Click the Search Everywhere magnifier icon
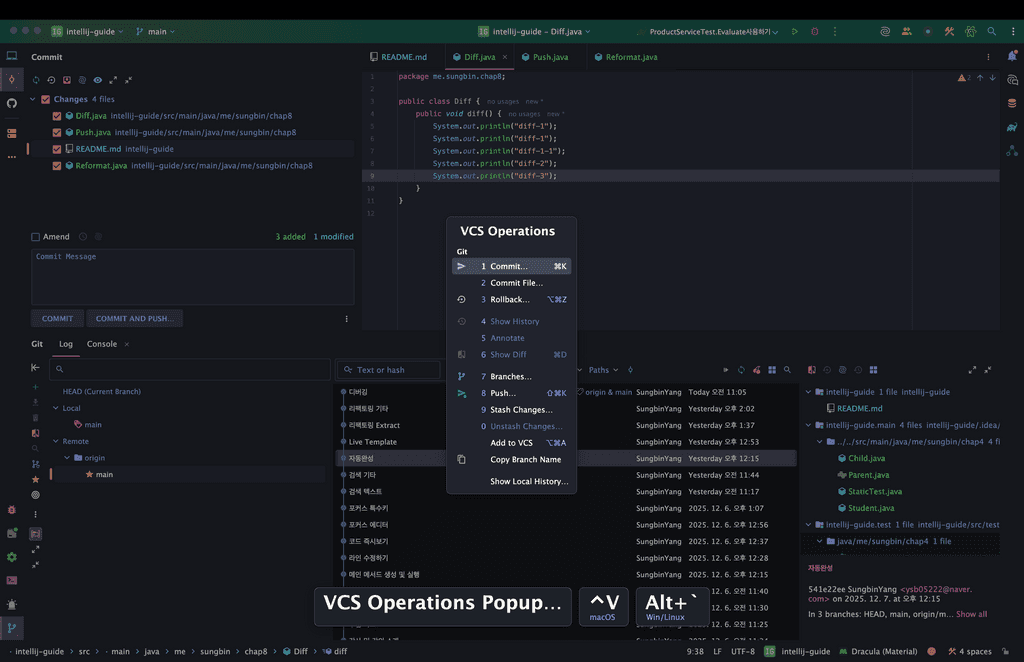The width and height of the screenshot is (1024, 662). 992,32
